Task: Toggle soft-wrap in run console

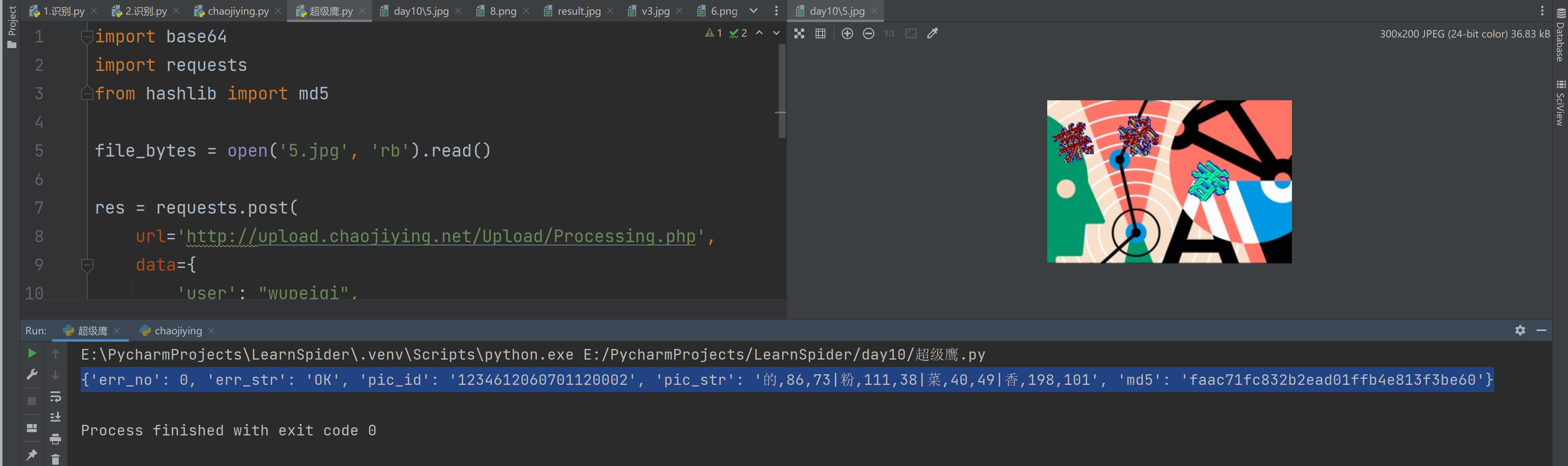Action: (55, 397)
